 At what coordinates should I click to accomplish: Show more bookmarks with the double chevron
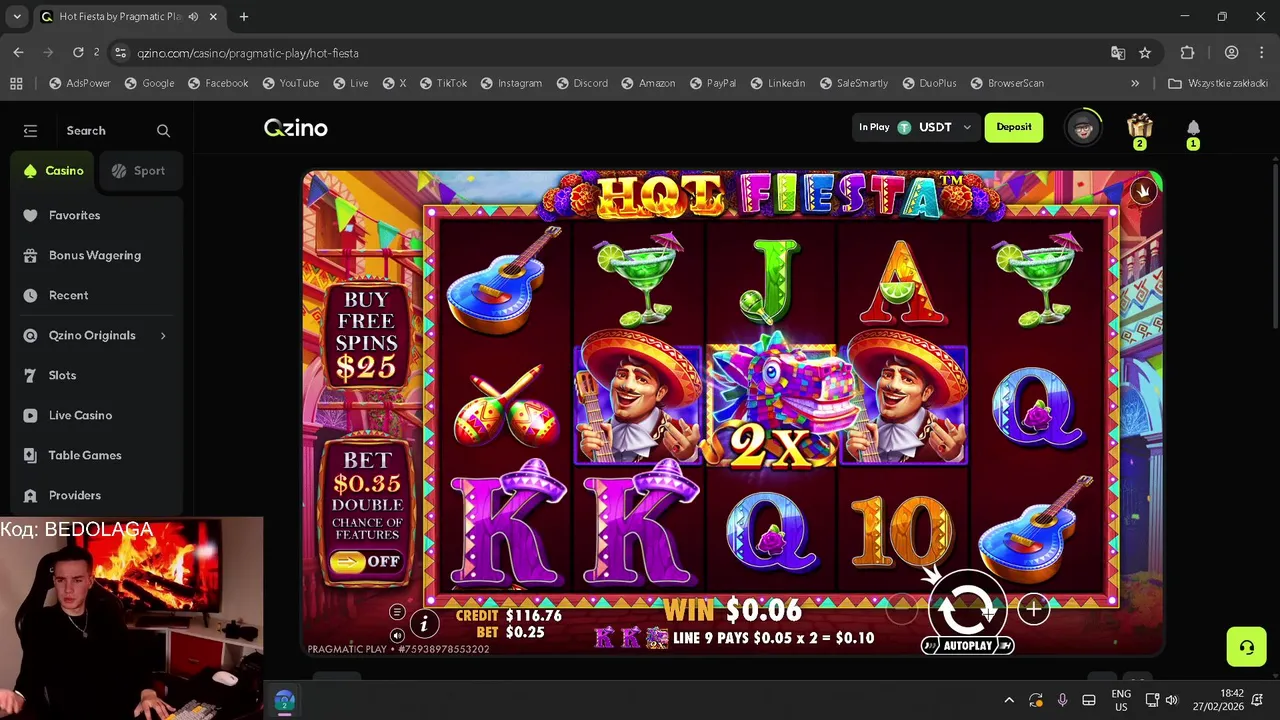[x=1135, y=83]
